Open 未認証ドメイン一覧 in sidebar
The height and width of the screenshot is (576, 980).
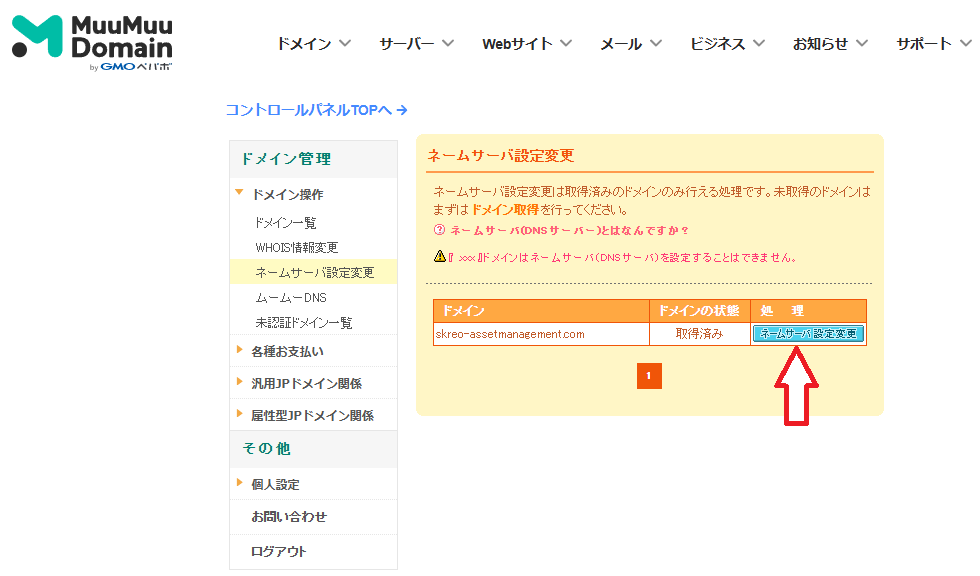tap(303, 323)
